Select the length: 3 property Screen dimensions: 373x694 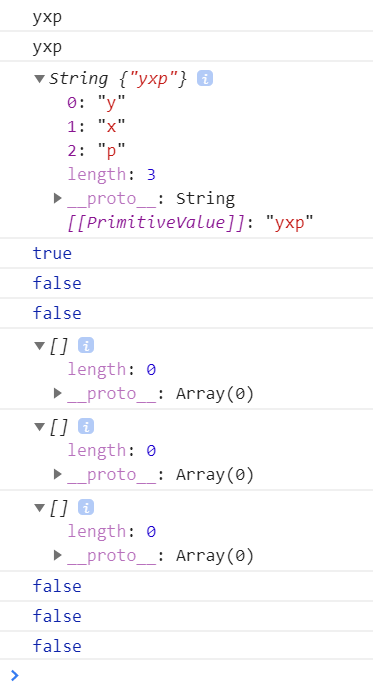[112, 174]
